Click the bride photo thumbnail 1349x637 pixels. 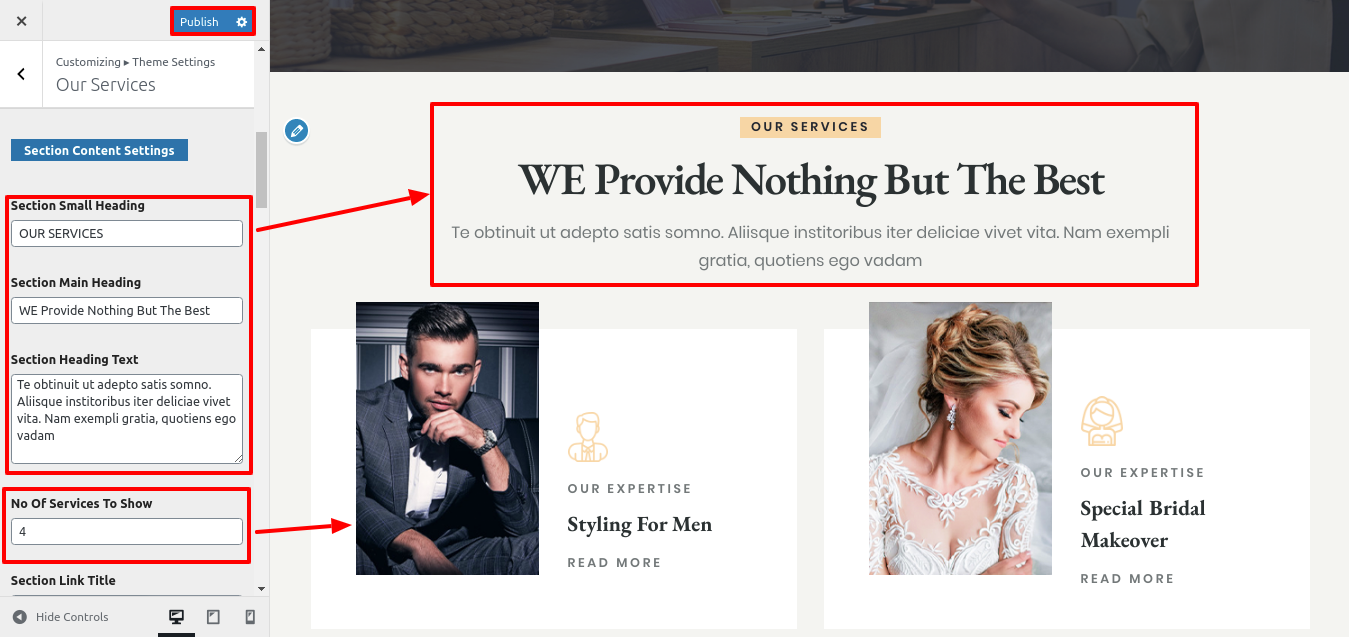pos(960,438)
